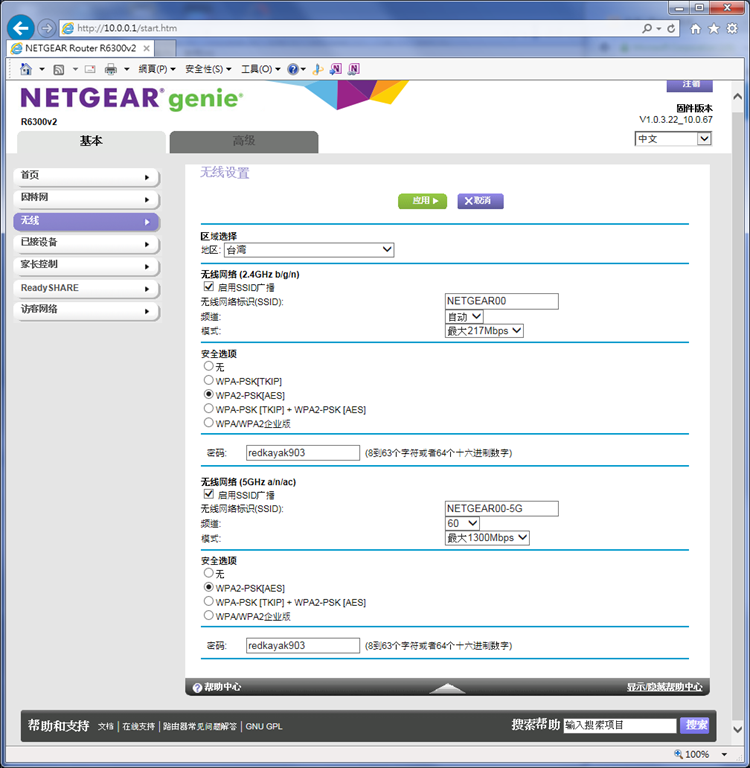Screen dimensions: 750x768
Task: Open the 因特网 sidebar item
Action: pyautogui.click(x=86, y=198)
